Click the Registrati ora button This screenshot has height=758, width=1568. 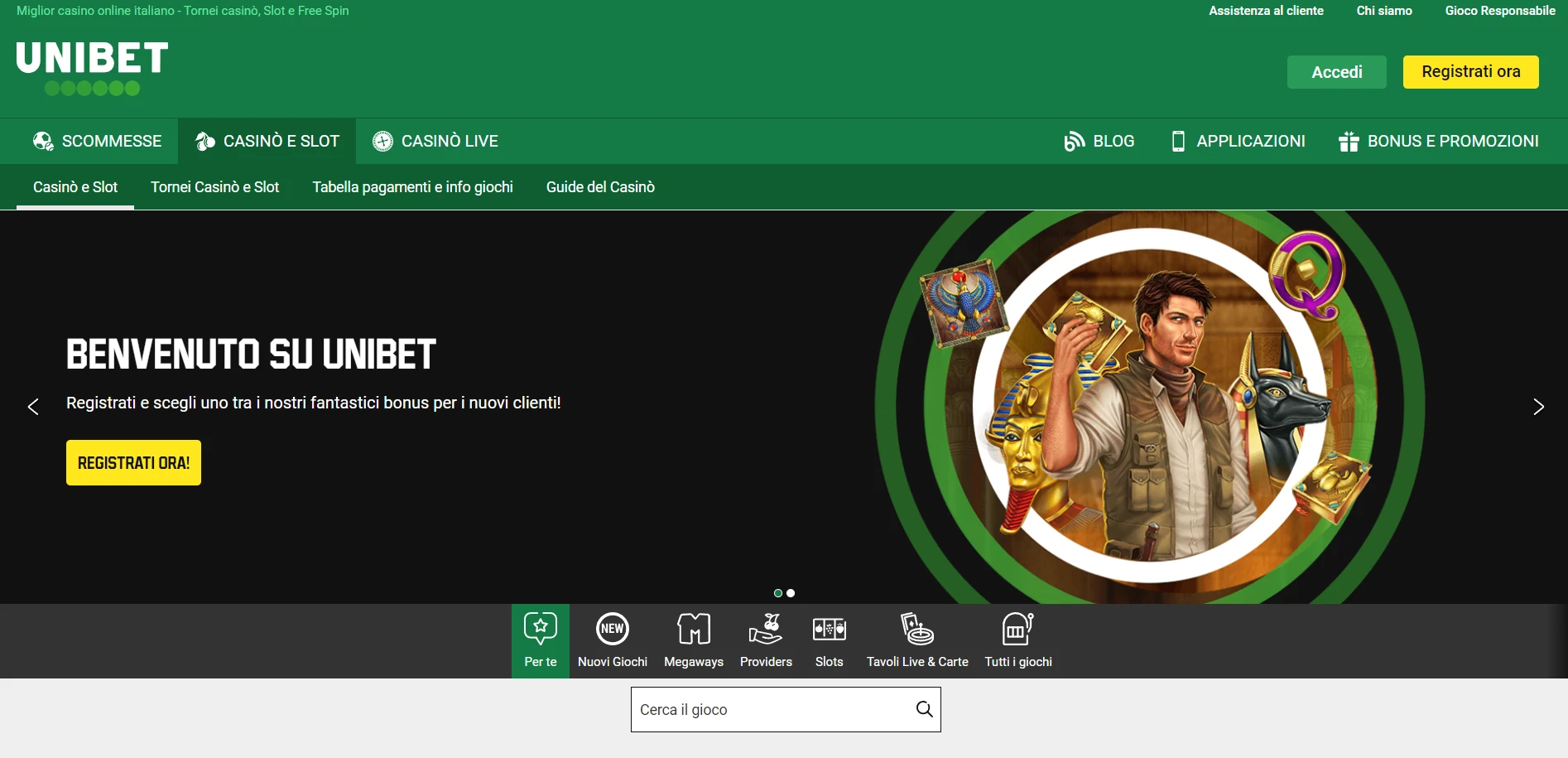point(1471,72)
